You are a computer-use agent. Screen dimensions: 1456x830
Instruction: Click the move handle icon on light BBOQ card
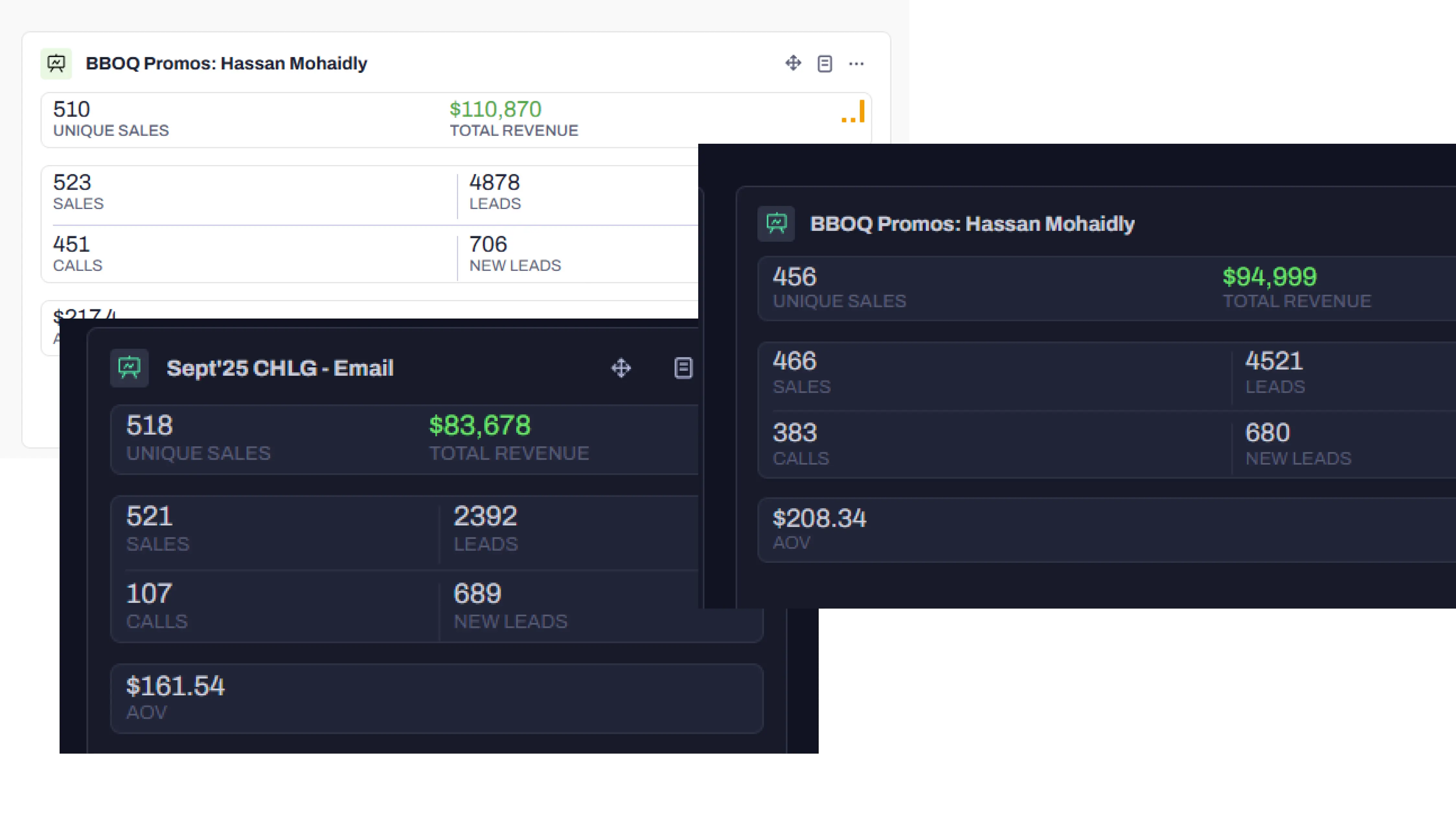(793, 63)
